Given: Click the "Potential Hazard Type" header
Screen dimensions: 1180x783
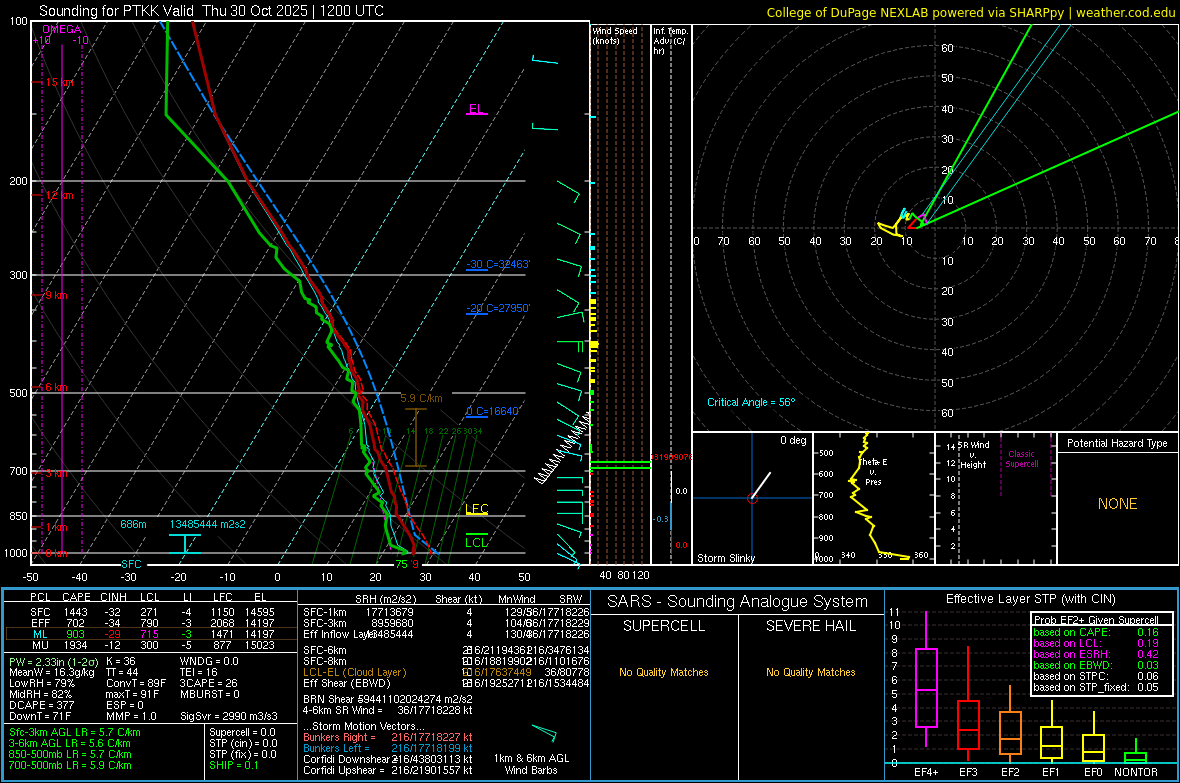Looking at the screenshot, I should 1117,443.
